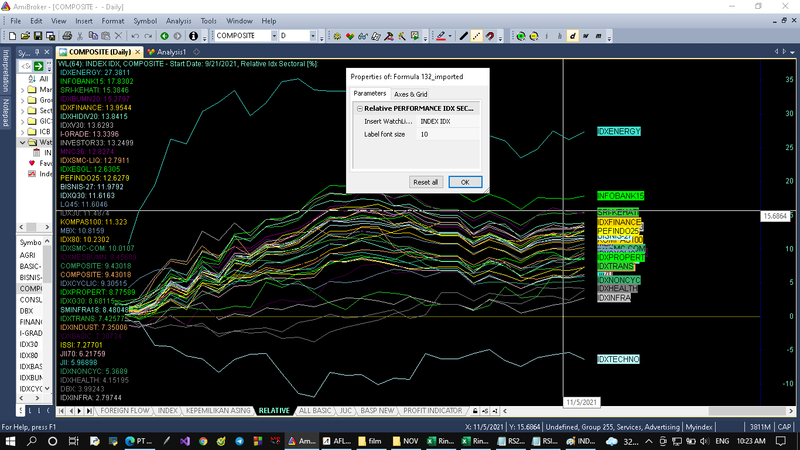Viewport: 800px width, 450px height.
Task: Collapse the Relative PERFORMANCE IDX SEC section
Action: coord(360,108)
